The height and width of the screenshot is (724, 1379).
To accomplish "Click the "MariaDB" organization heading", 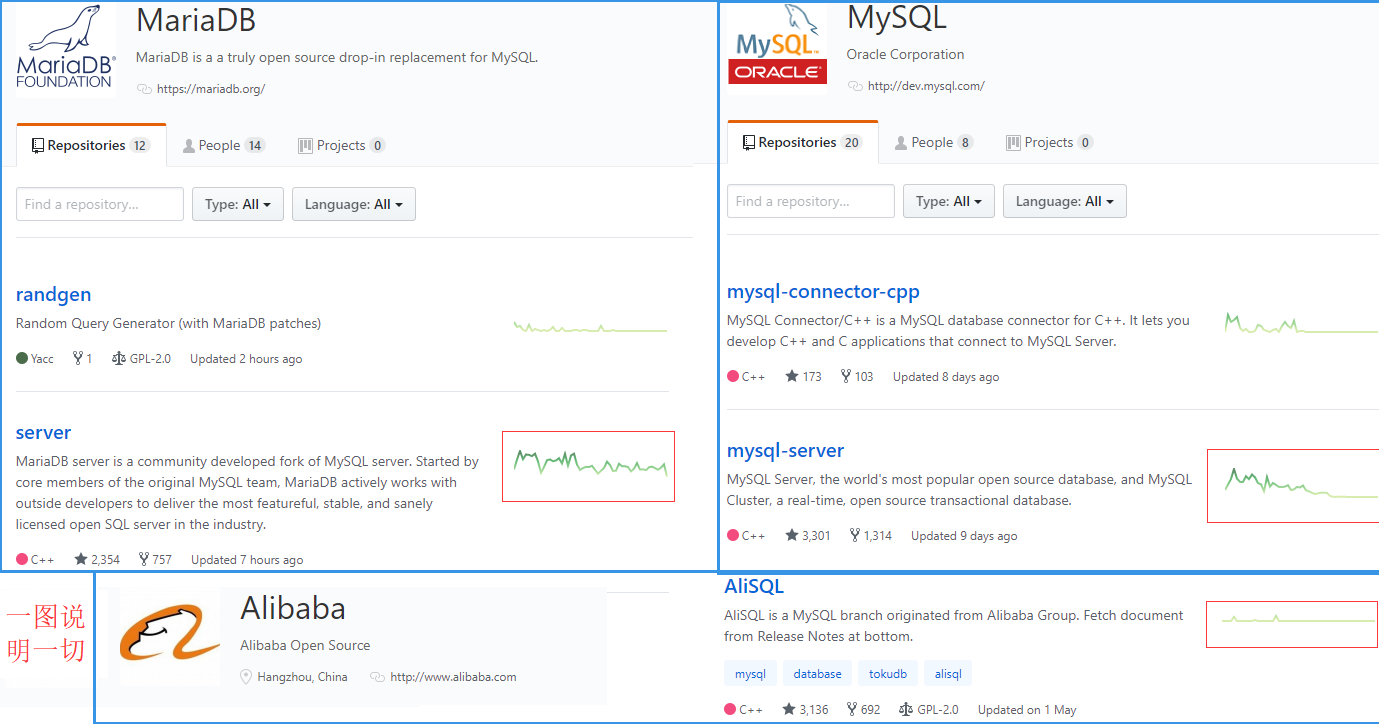I will click(196, 20).
